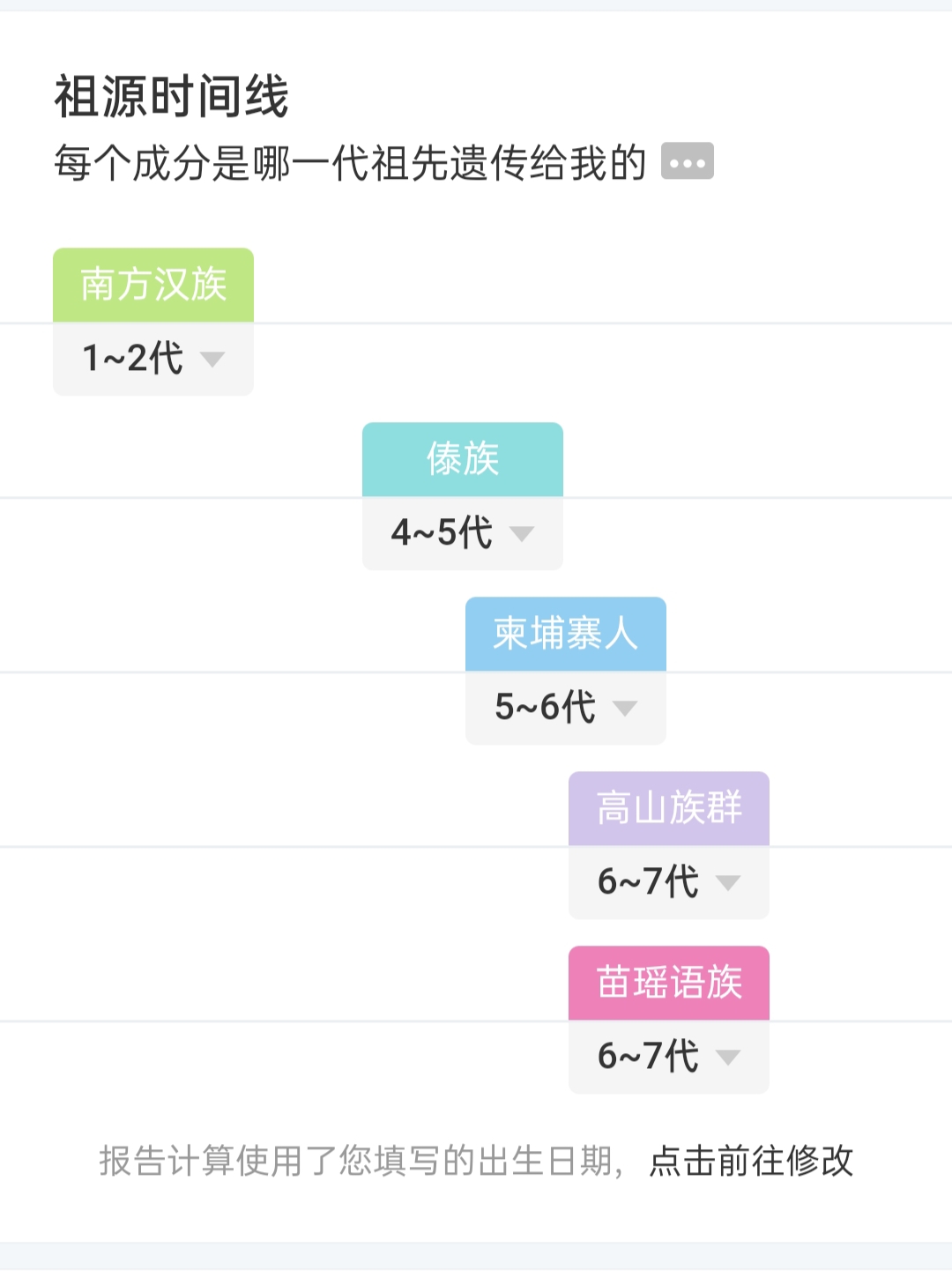Select the teal 傣族 label

point(463,459)
